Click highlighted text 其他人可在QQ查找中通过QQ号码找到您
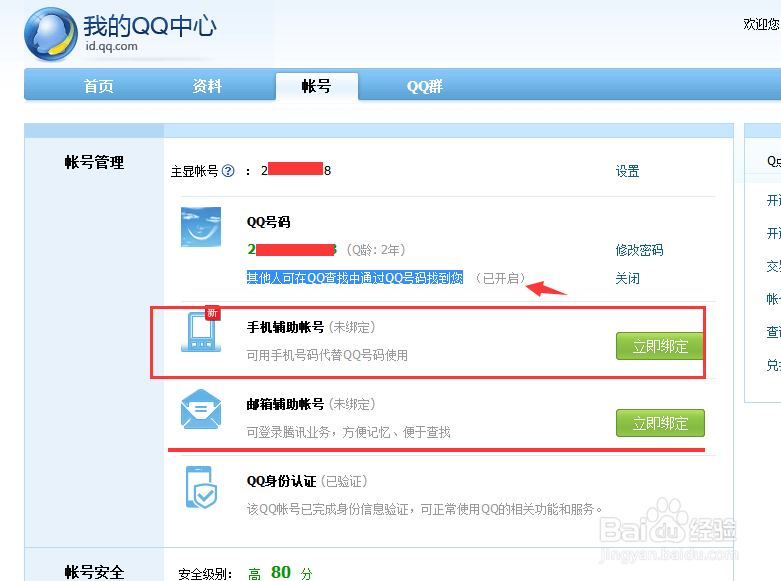Screen dimensions: 781x581 point(355,278)
